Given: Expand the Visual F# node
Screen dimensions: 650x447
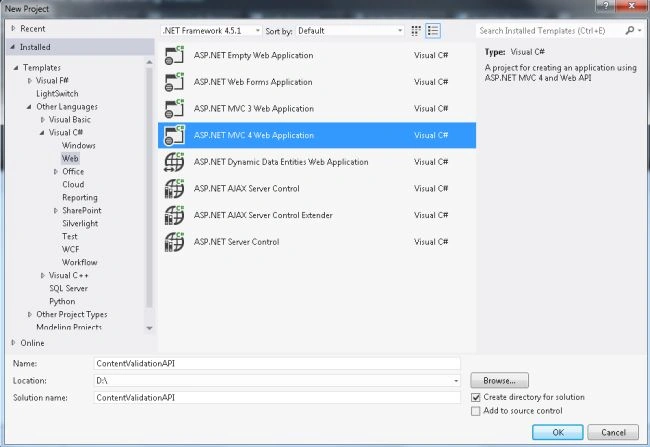Looking at the screenshot, I should click(x=29, y=80).
